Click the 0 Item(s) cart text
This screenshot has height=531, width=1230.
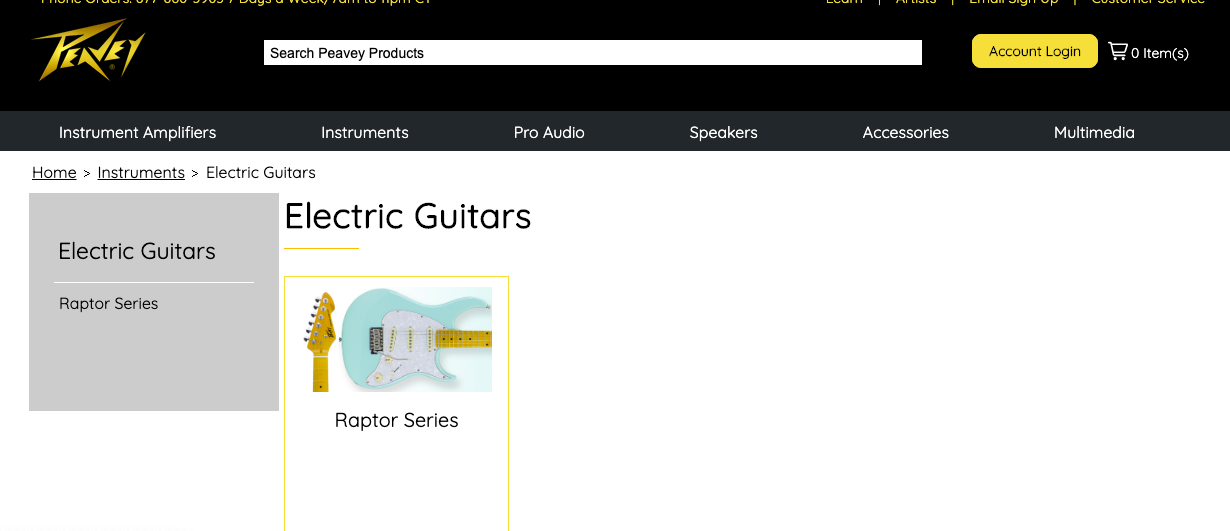click(1160, 53)
